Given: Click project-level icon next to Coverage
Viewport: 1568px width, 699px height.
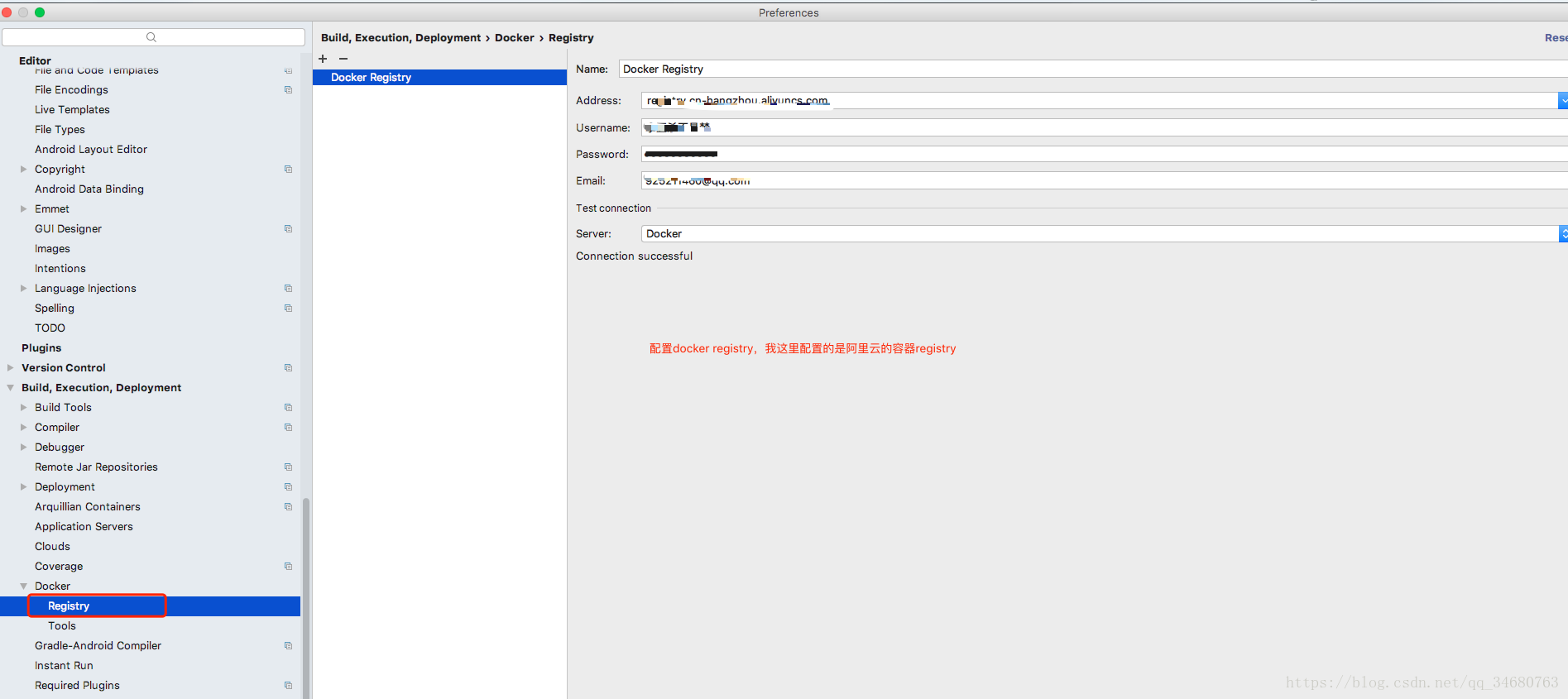Looking at the screenshot, I should [x=288, y=566].
